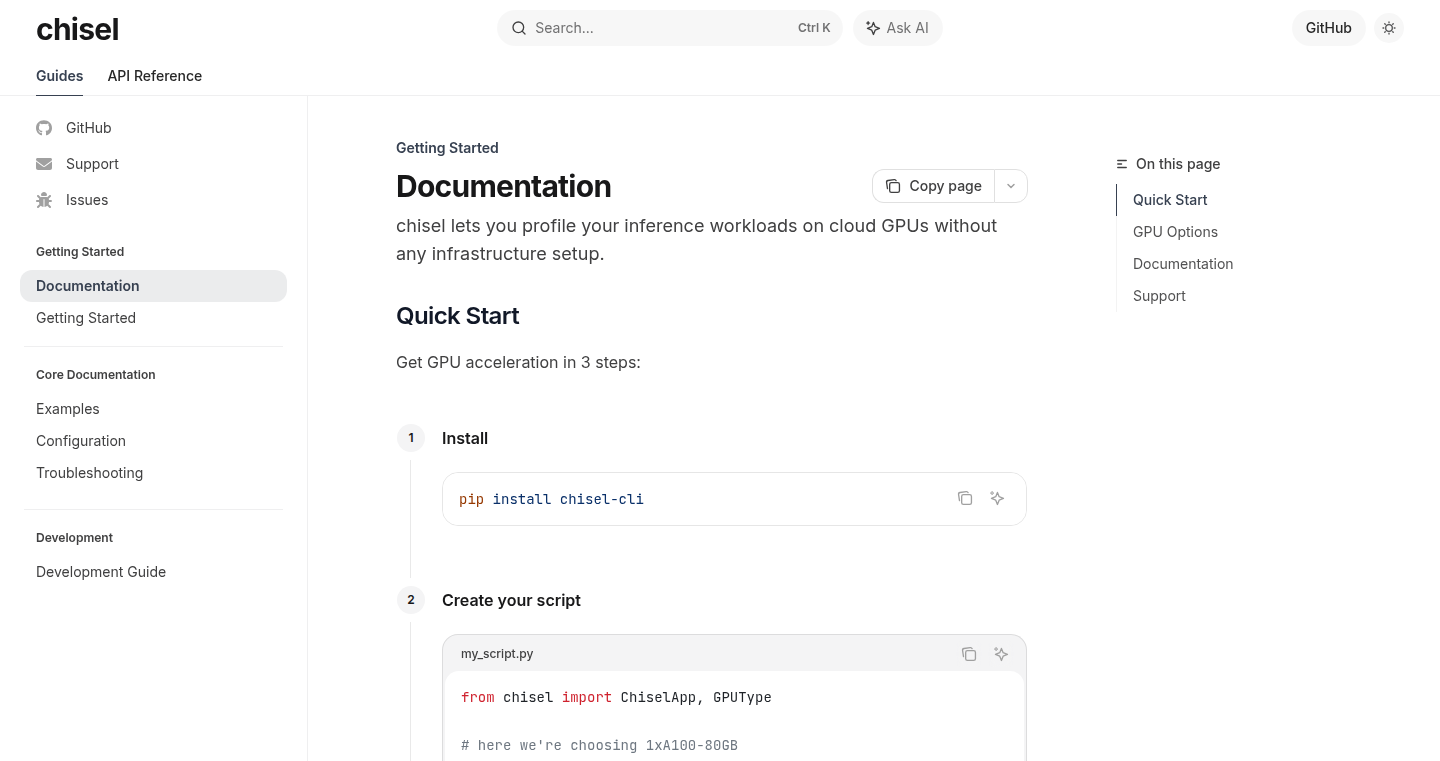Open the Configuration page
1440x761 pixels.
pyautogui.click(x=153, y=441)
